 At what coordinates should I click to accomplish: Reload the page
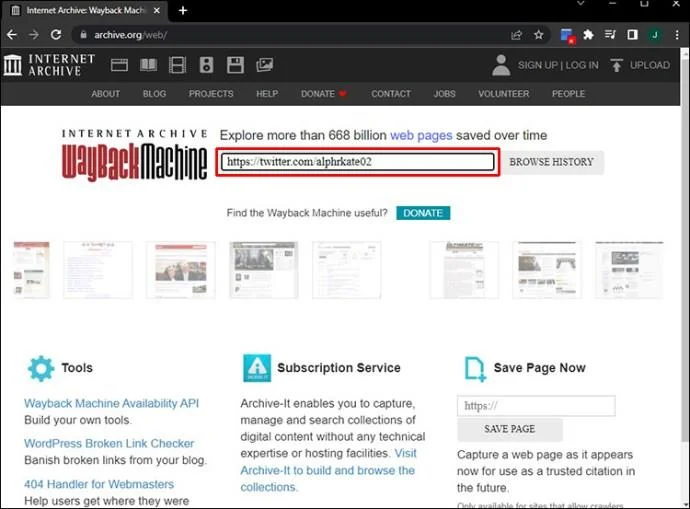coord(56,35)
